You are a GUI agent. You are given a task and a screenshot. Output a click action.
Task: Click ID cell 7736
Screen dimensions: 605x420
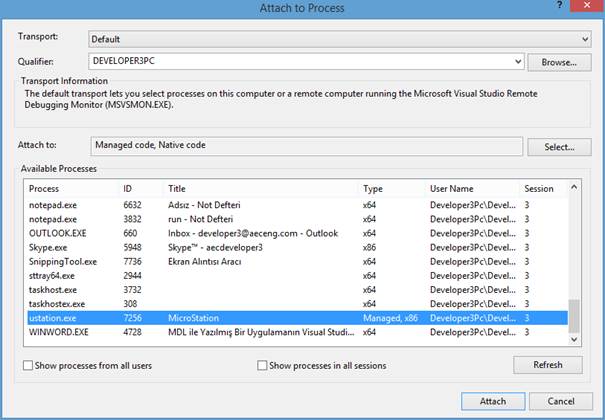click(132, 261)
